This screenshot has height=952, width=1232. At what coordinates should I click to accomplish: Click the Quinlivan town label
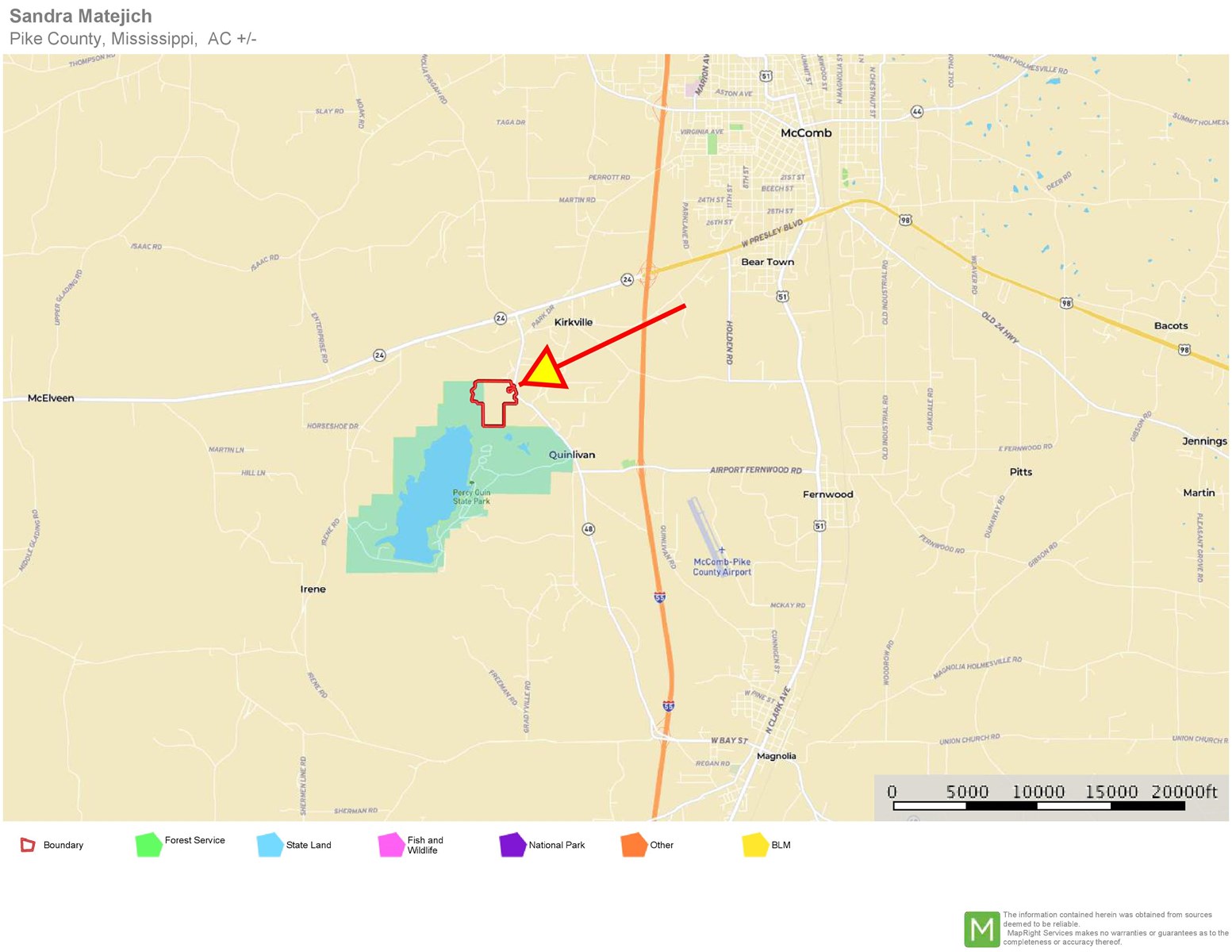pyautogui.click(x=572, y=455)
